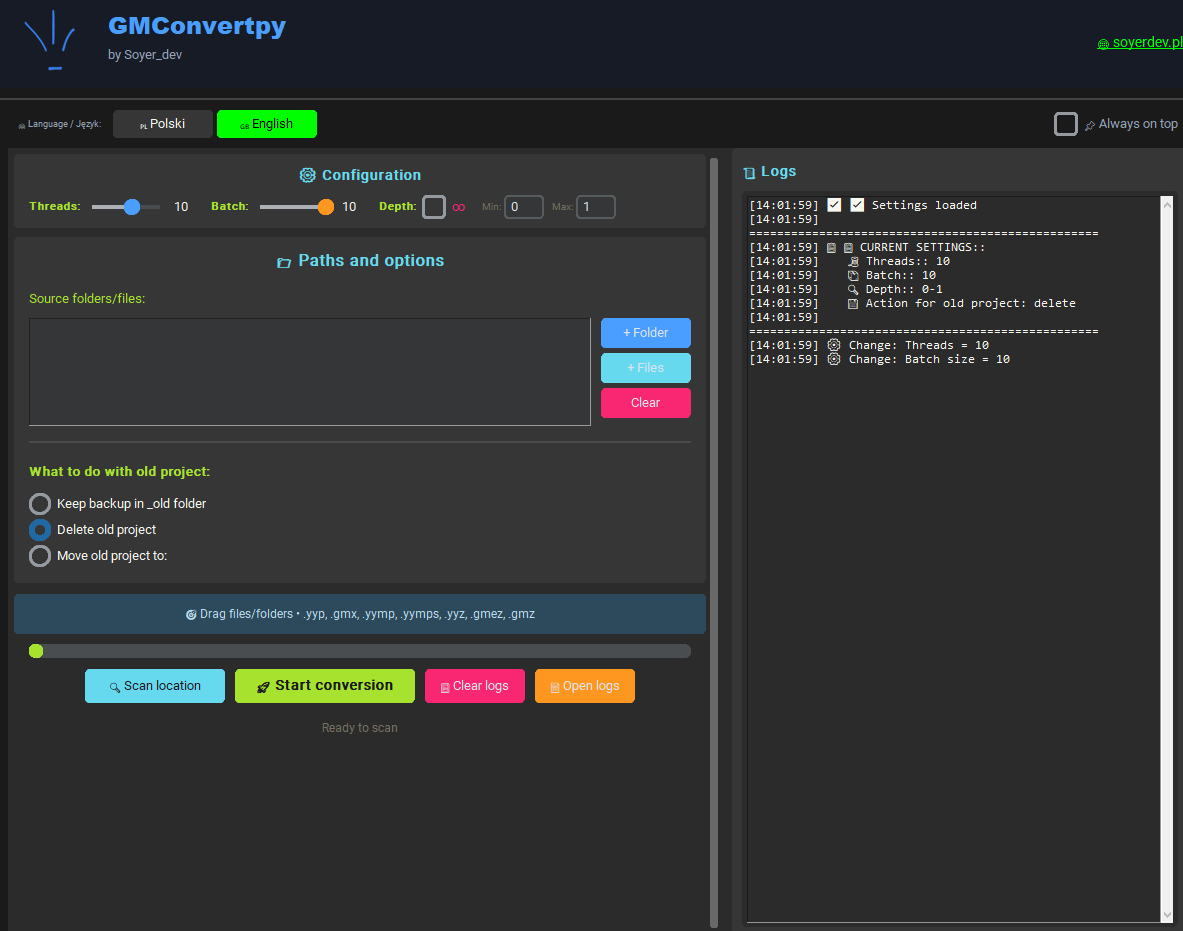This screenshot has width=1183, height=931.
Task: Click 'by Soyer_dev' subtitle text
Action: click(x=145, y=55)
